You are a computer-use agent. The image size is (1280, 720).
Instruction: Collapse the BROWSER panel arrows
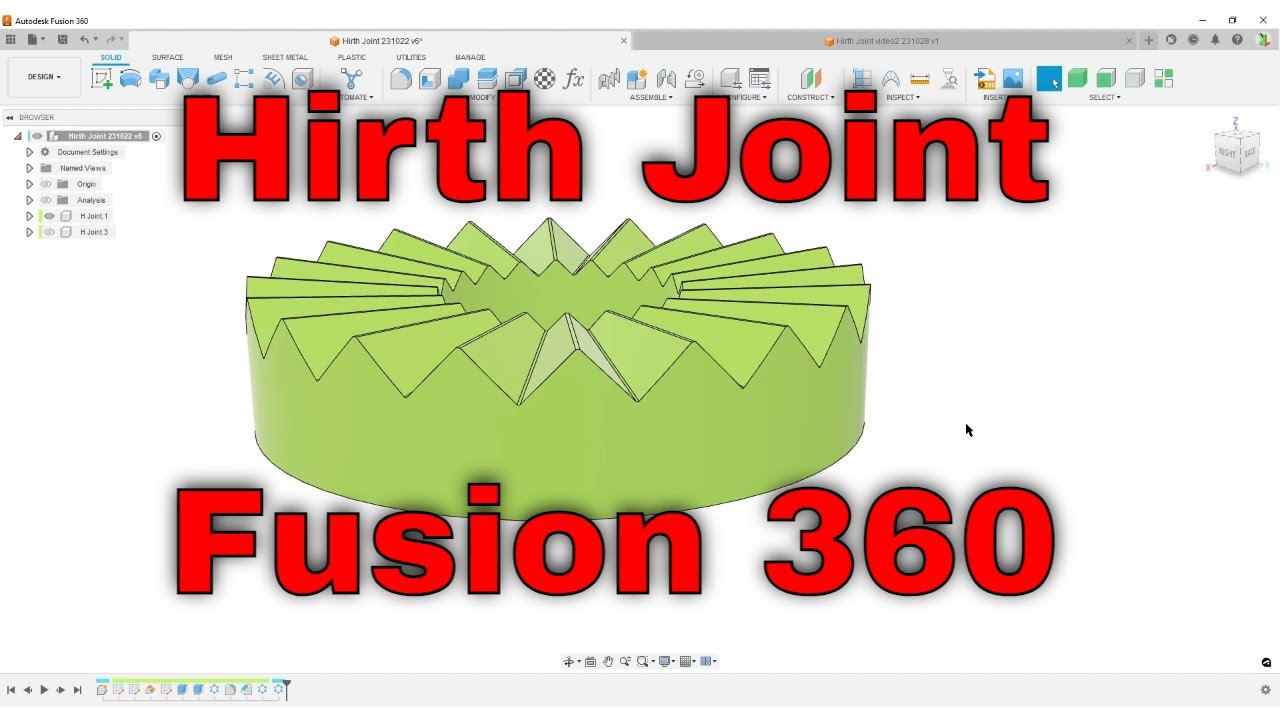tap(9, 117)
